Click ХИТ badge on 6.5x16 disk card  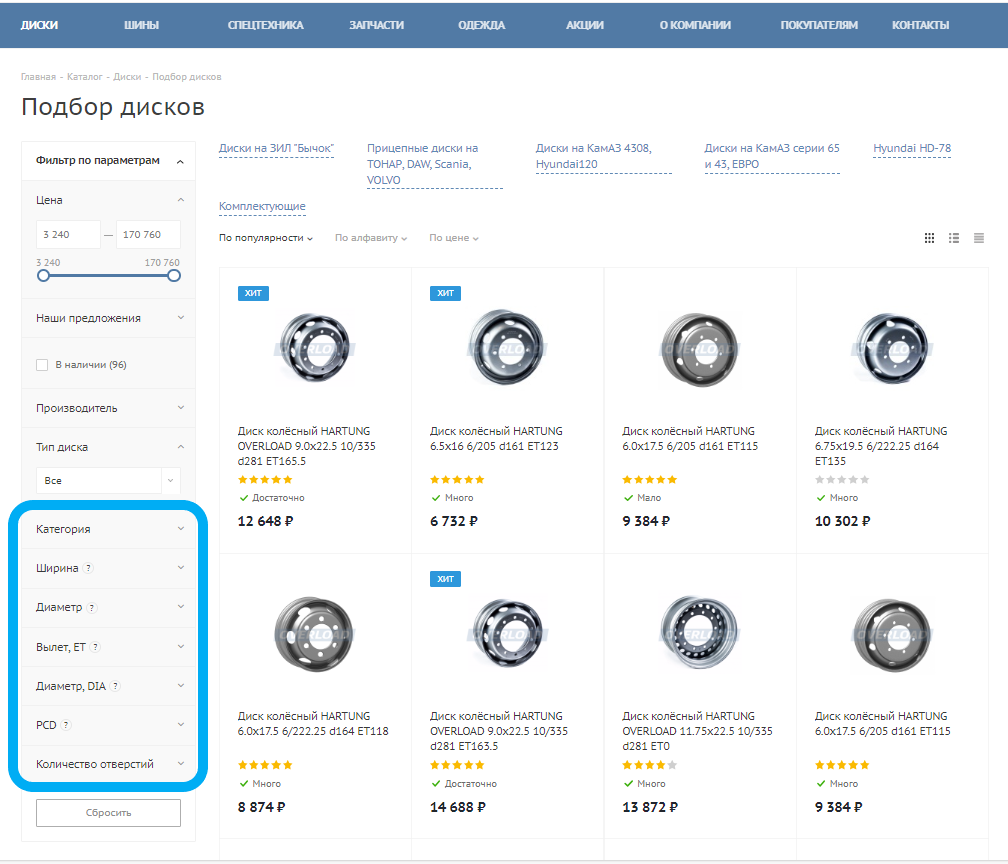tap(446, 293)
